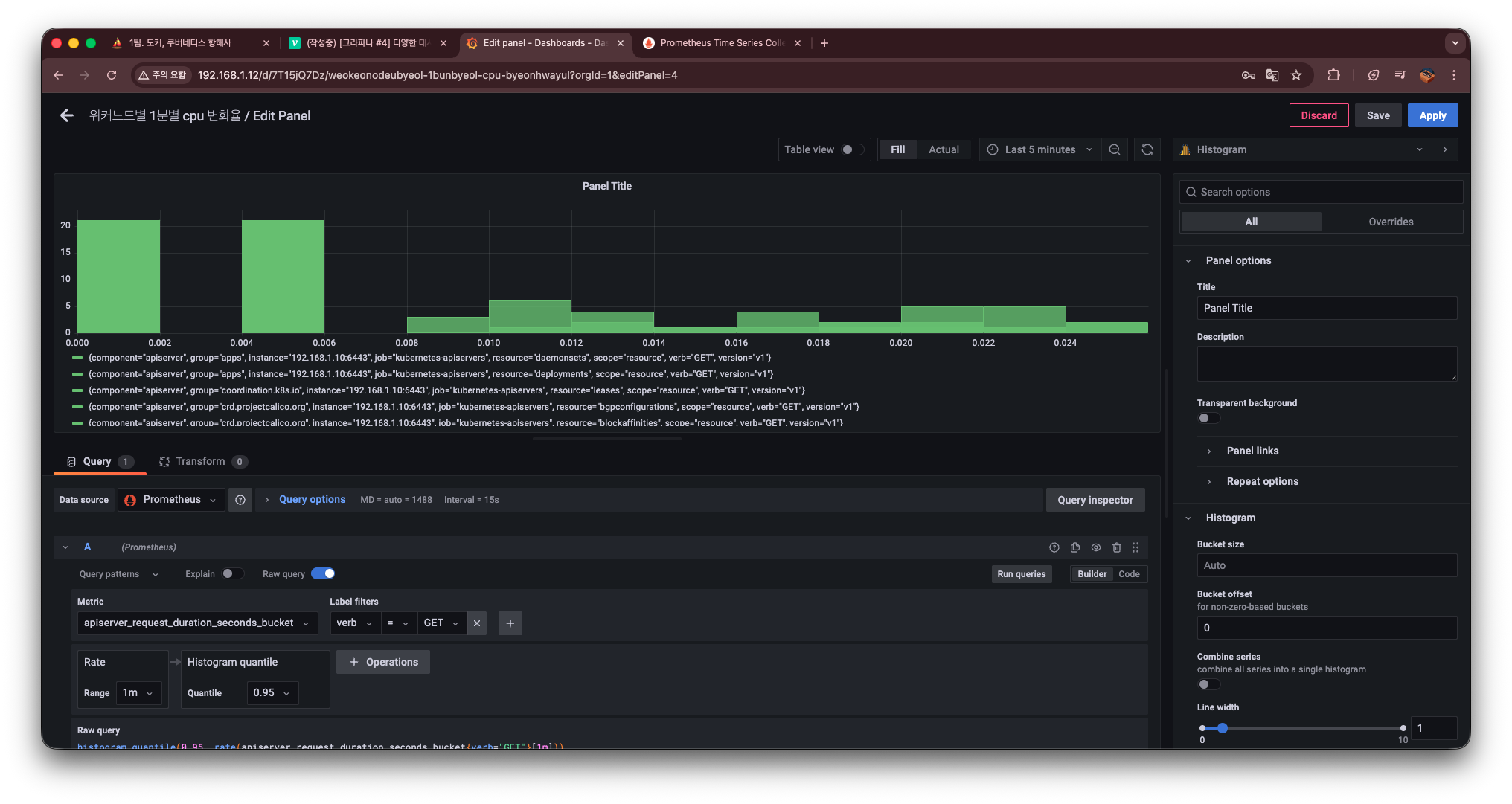Viewport: 1512px width, 804px height.
Task: Turn off the Raw query toggle
Action: click(323, 573)
